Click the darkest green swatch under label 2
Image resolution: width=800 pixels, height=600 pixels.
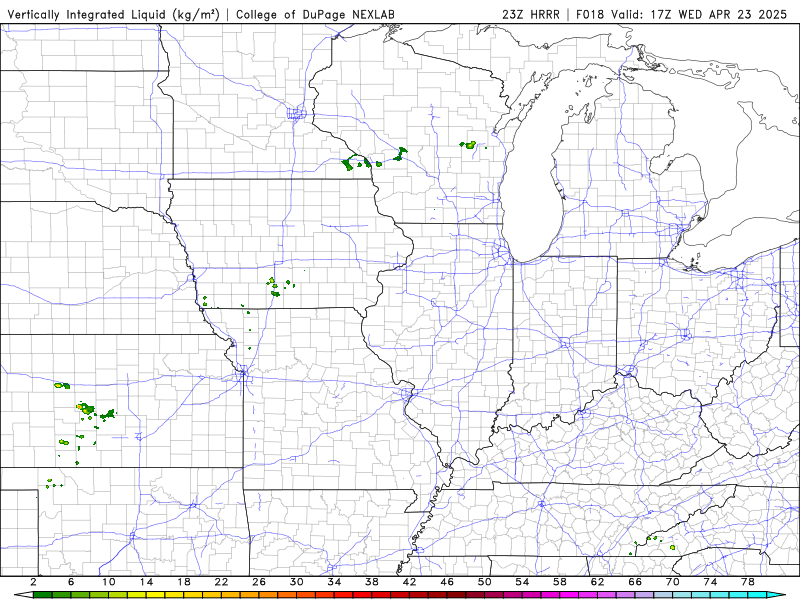coord(43,595)
